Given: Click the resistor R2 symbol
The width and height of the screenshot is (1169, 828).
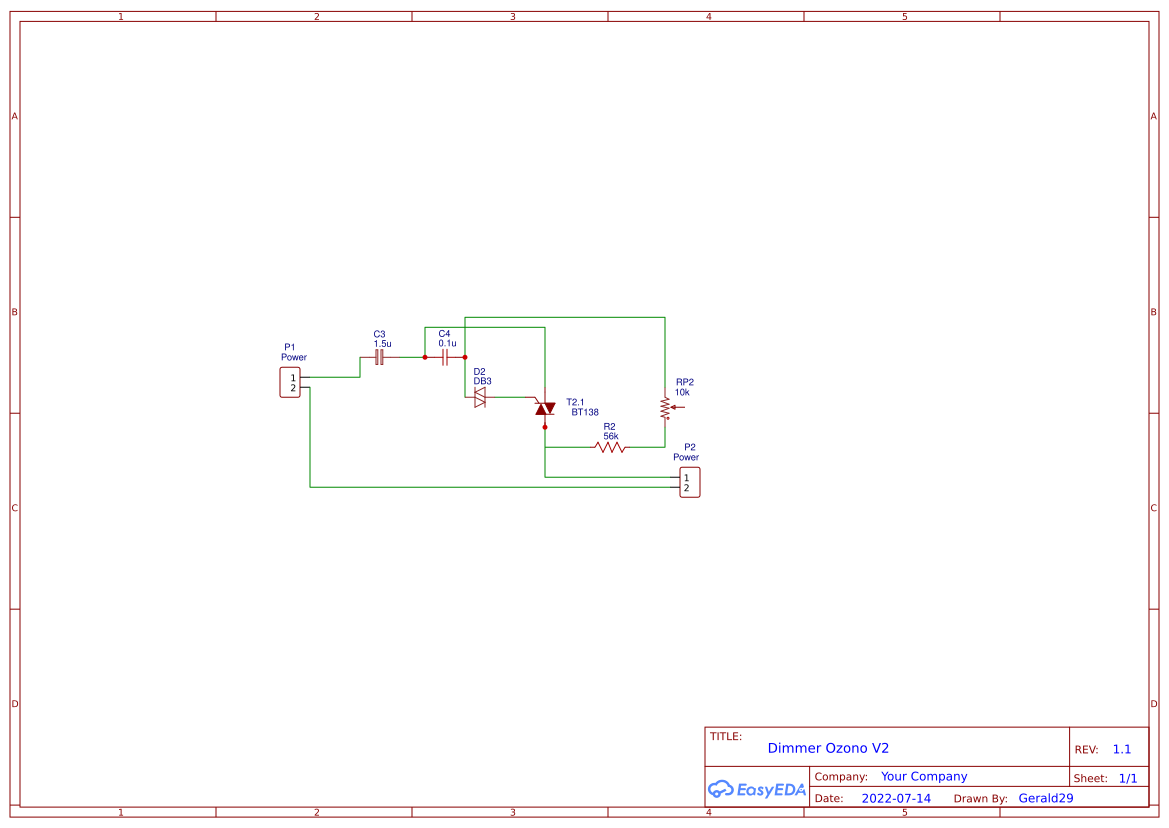Looking at the screenshot, I should 609,447.
